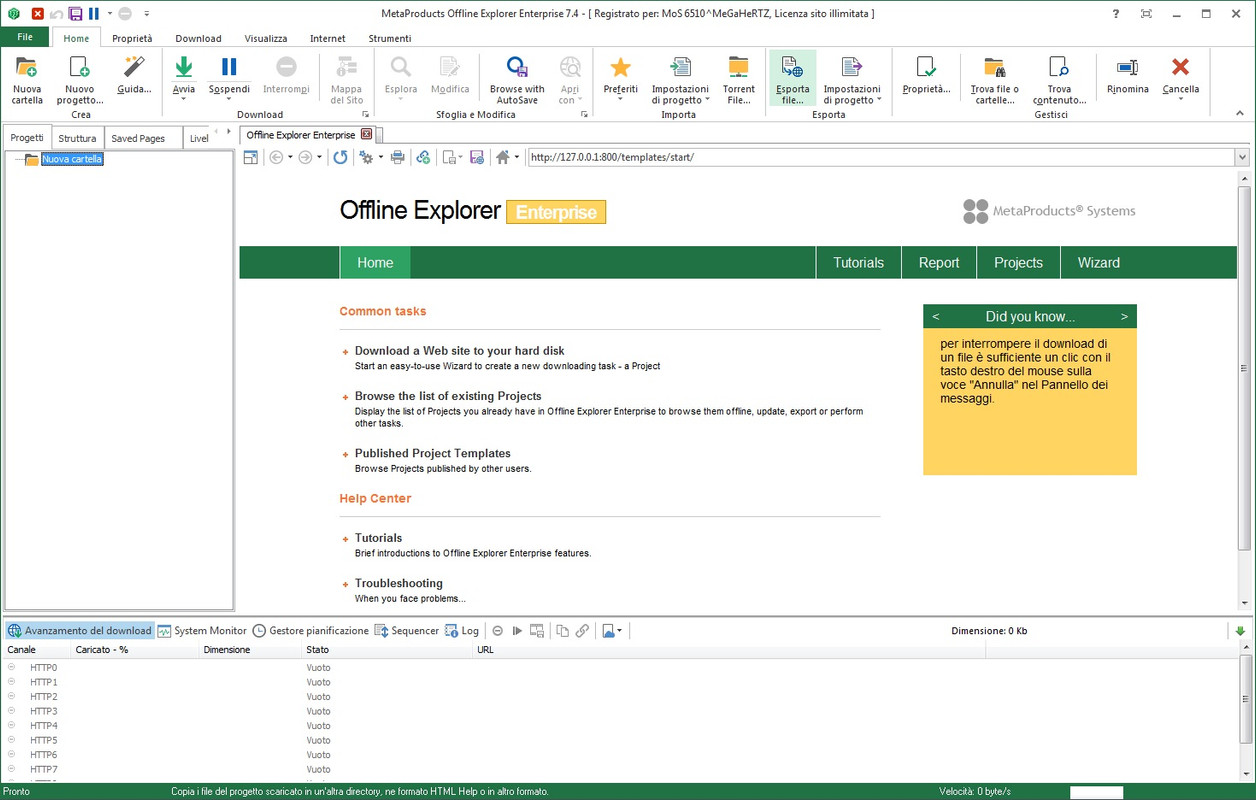Open the Published Project Templates link
The height and width of the screenshot is (800, 1256).
tap(433, 453)
